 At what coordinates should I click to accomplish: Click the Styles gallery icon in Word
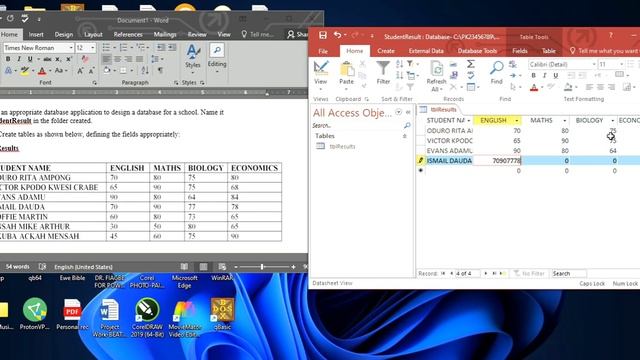click(x=192, y=52)
